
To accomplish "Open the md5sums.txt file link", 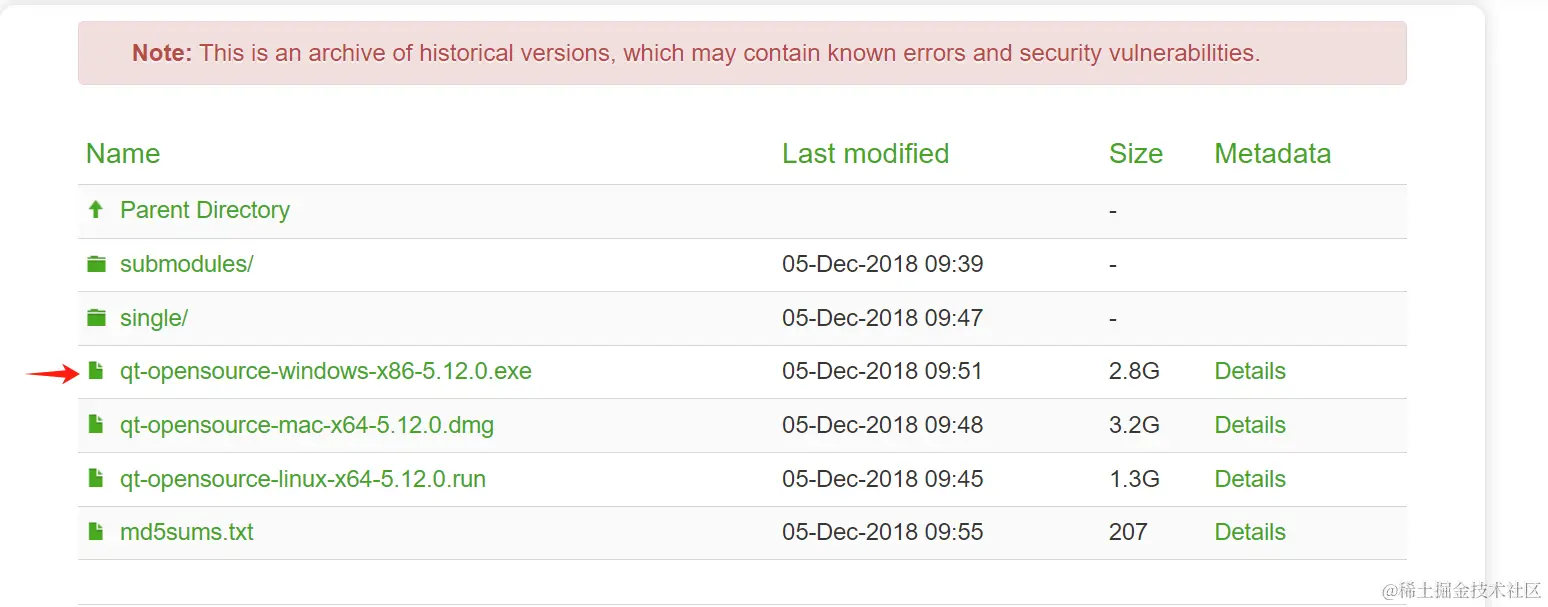I will 187,532.
